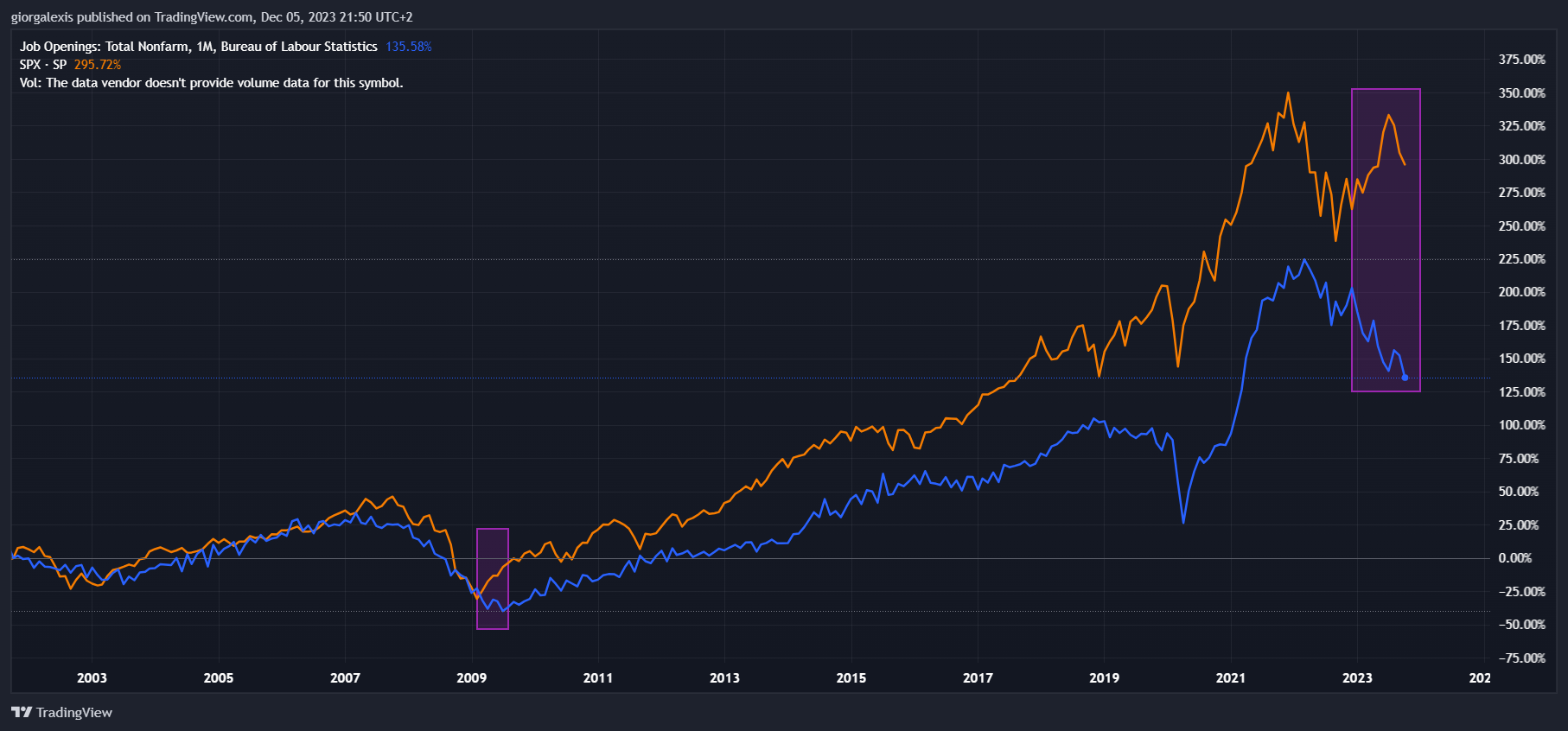
Task: Click the 100.00% price axis label
Action: (x=1521, y=425)
